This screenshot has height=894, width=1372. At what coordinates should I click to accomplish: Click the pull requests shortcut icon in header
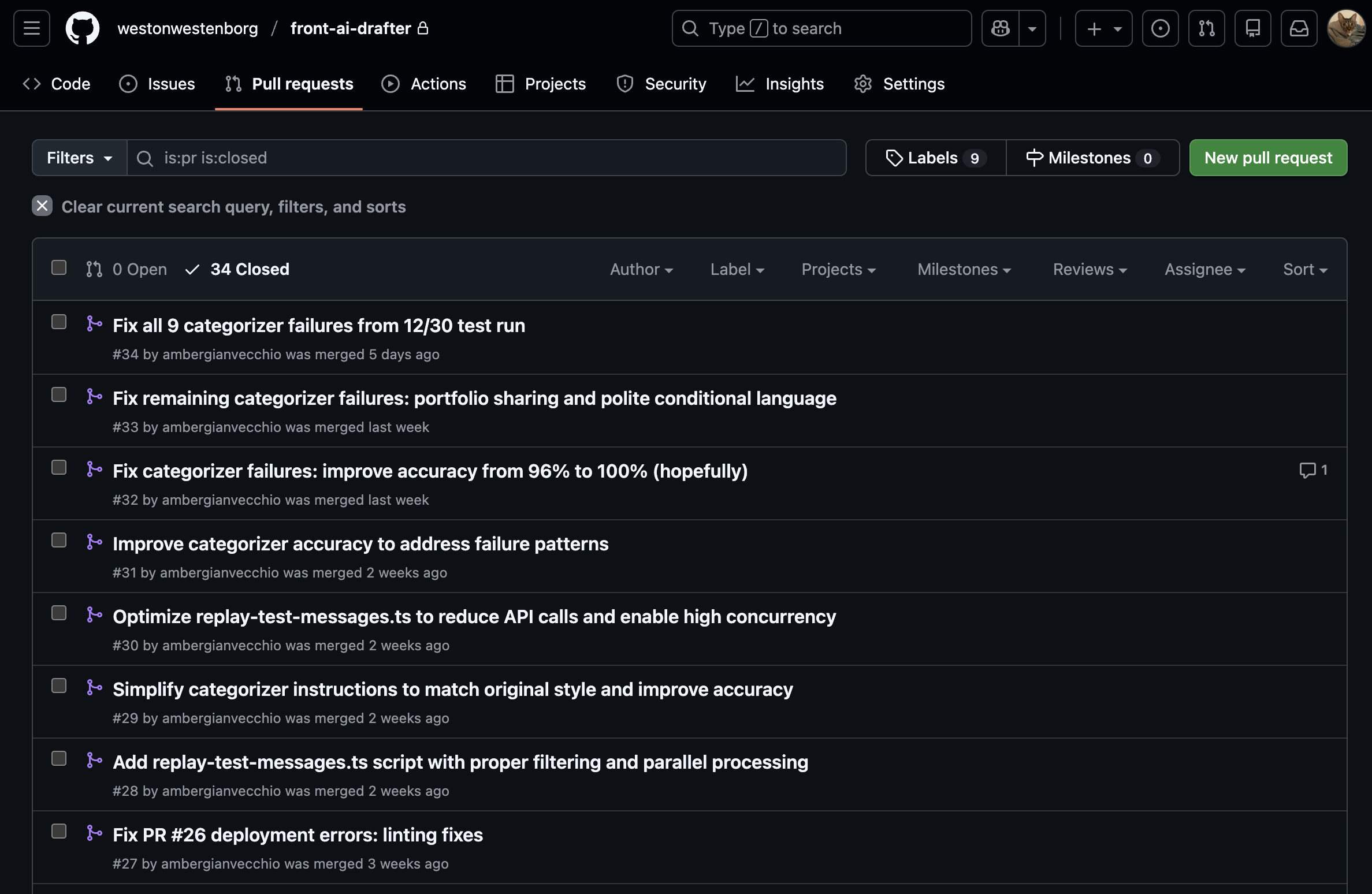pos(1206,28)
